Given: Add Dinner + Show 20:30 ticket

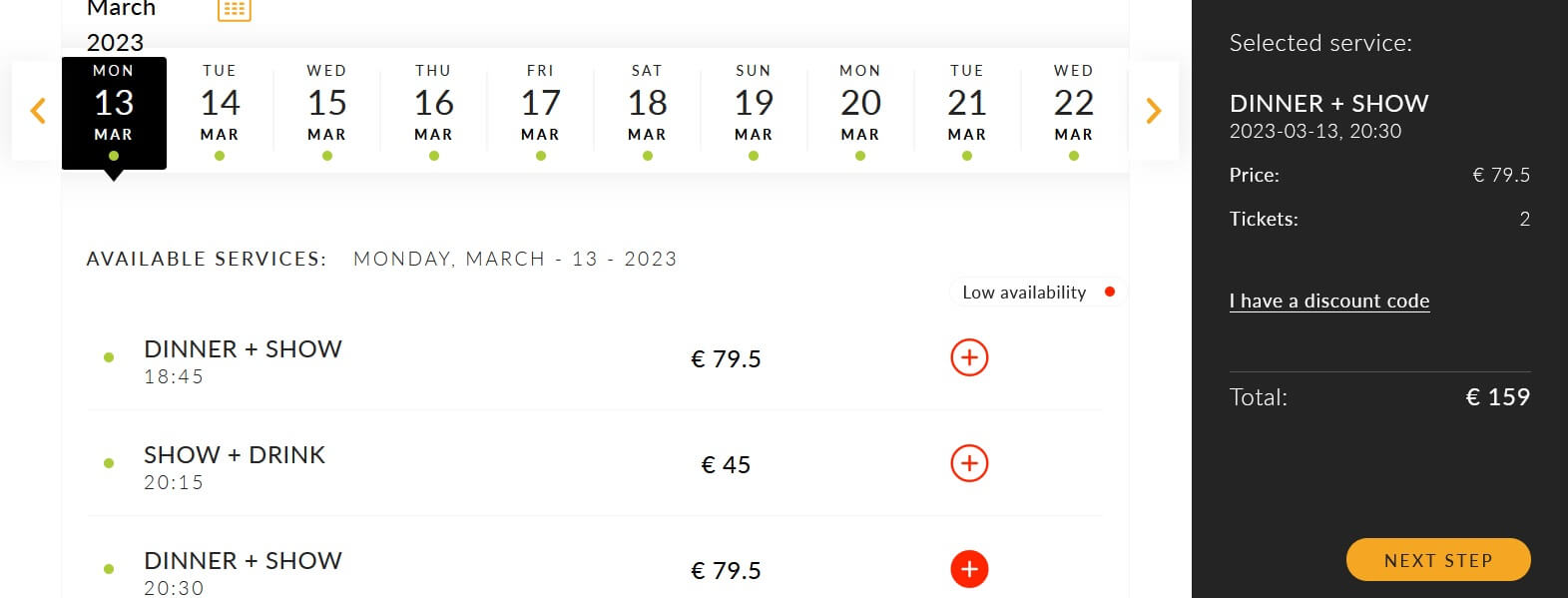Looking at the screenshot, I should point(969,569).
